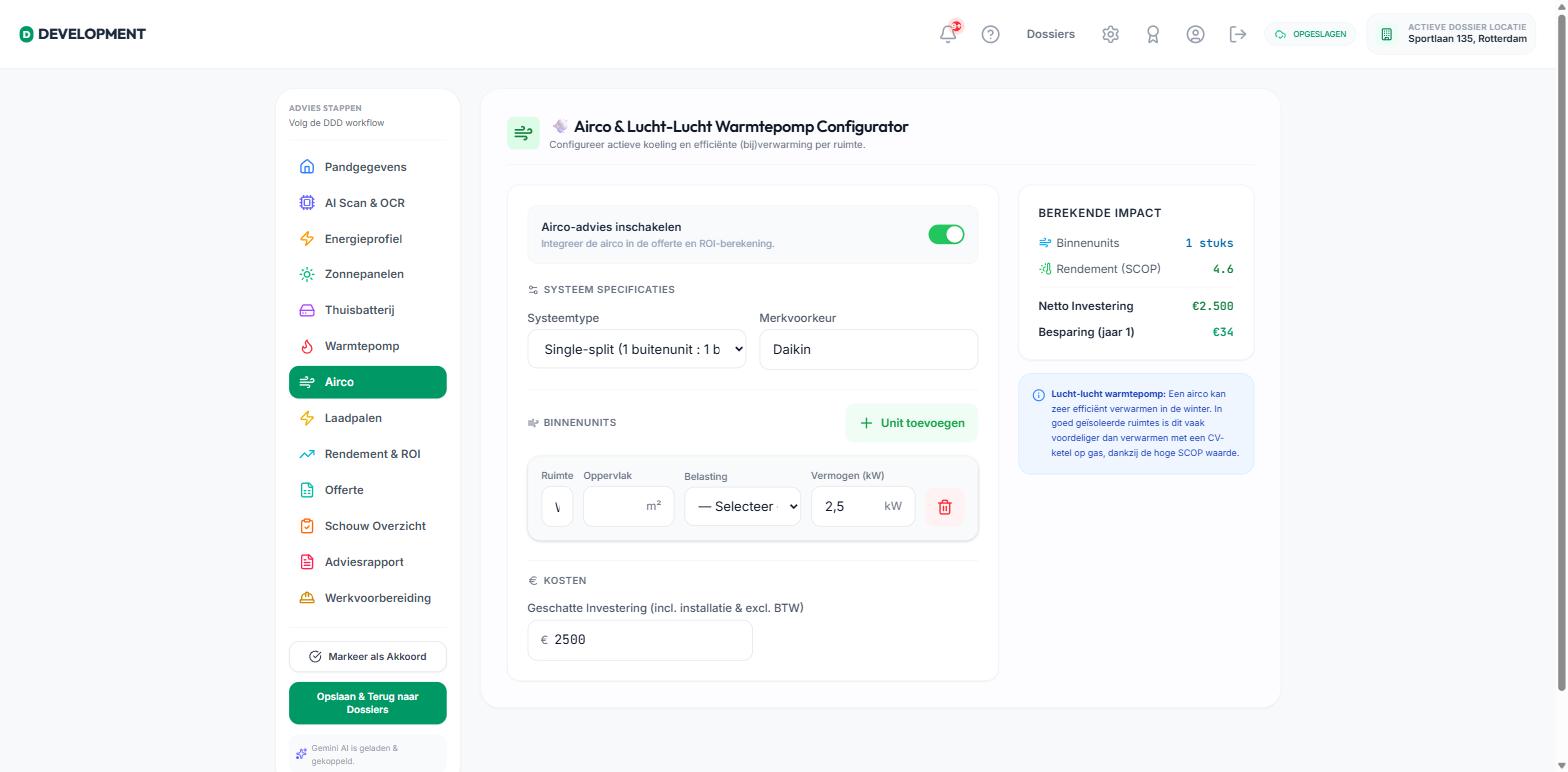Click the Binnenunits value 1 stuks
1568x772 pixels.
[x=1209, y=243]
